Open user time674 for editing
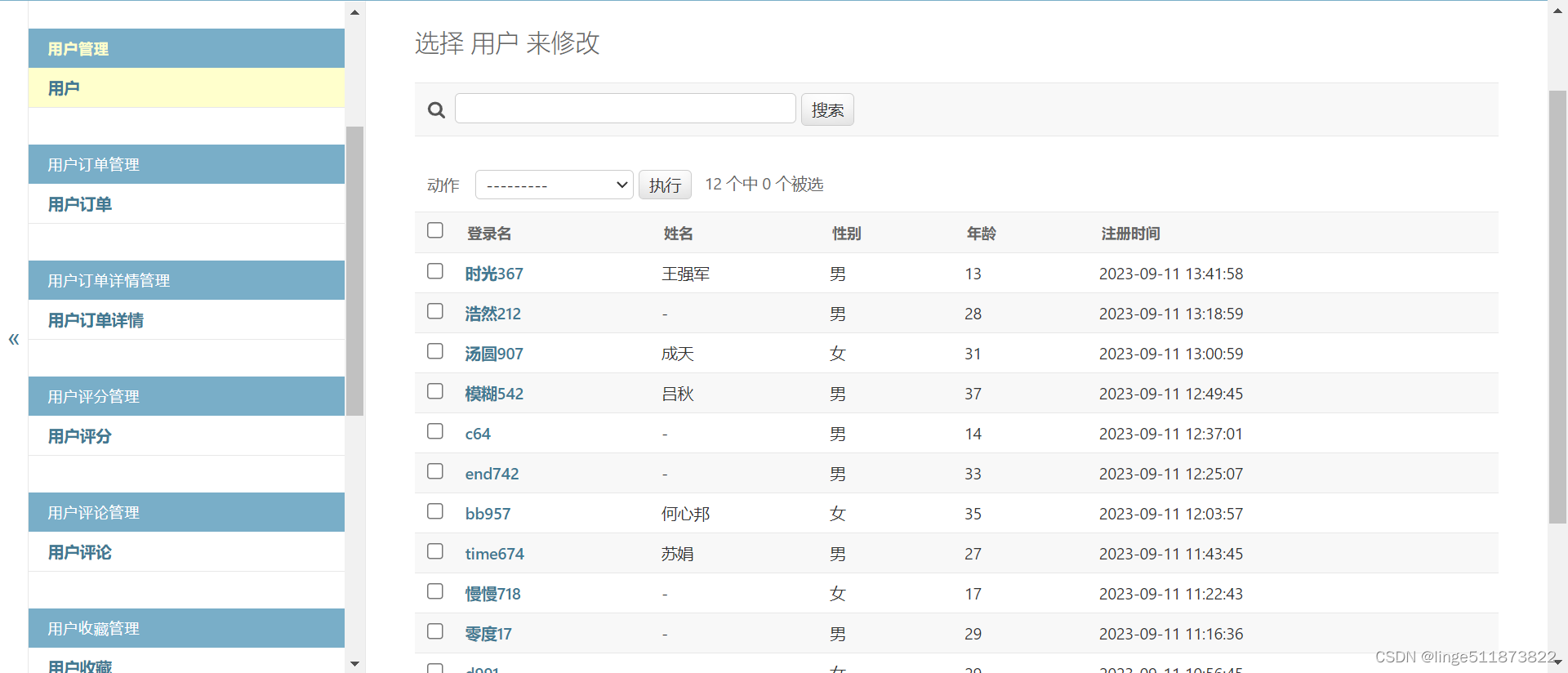 pyautogui.click(x=494, y=554)
